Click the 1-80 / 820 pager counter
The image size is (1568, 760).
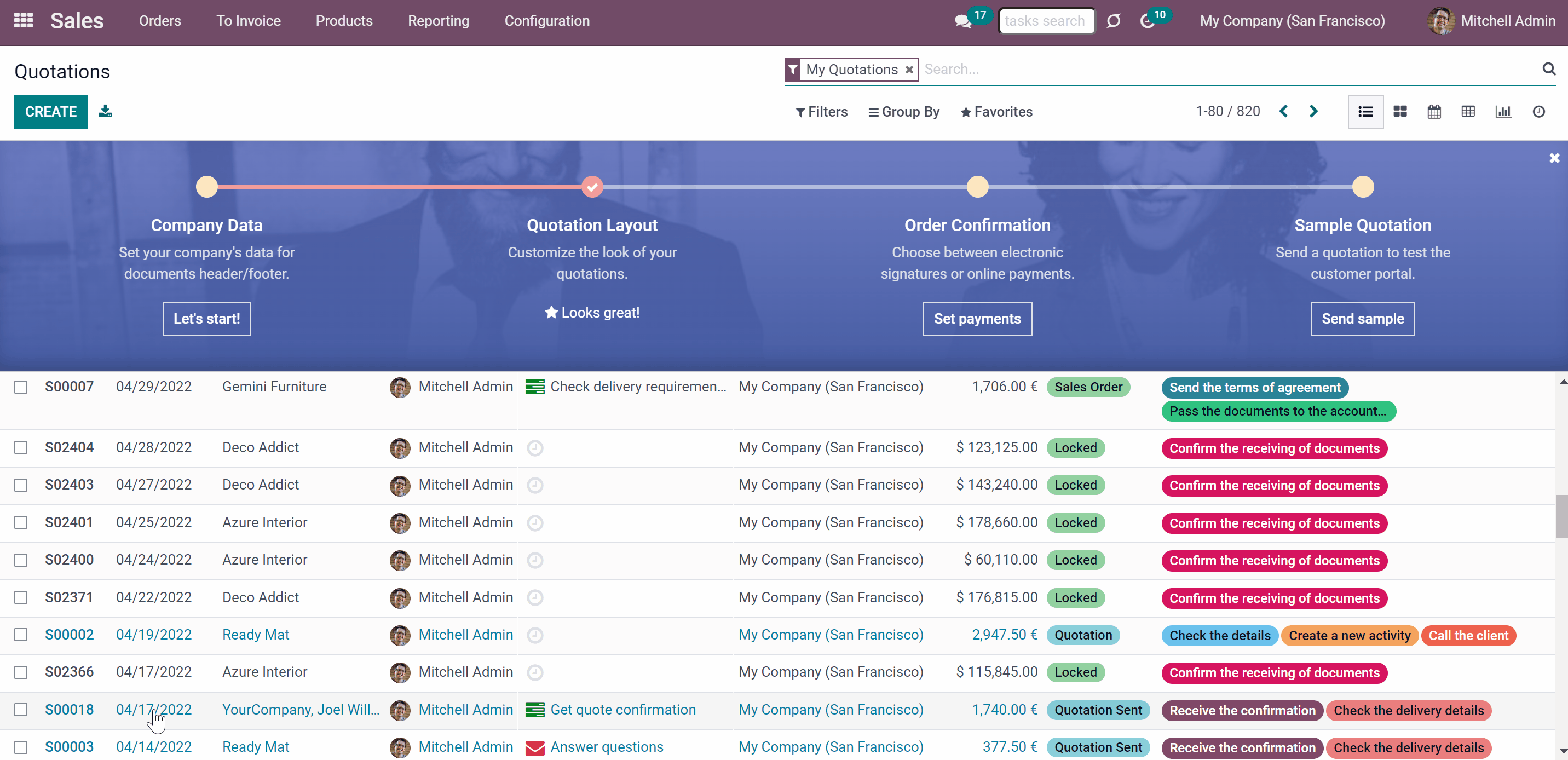[x=1228, y=112]
